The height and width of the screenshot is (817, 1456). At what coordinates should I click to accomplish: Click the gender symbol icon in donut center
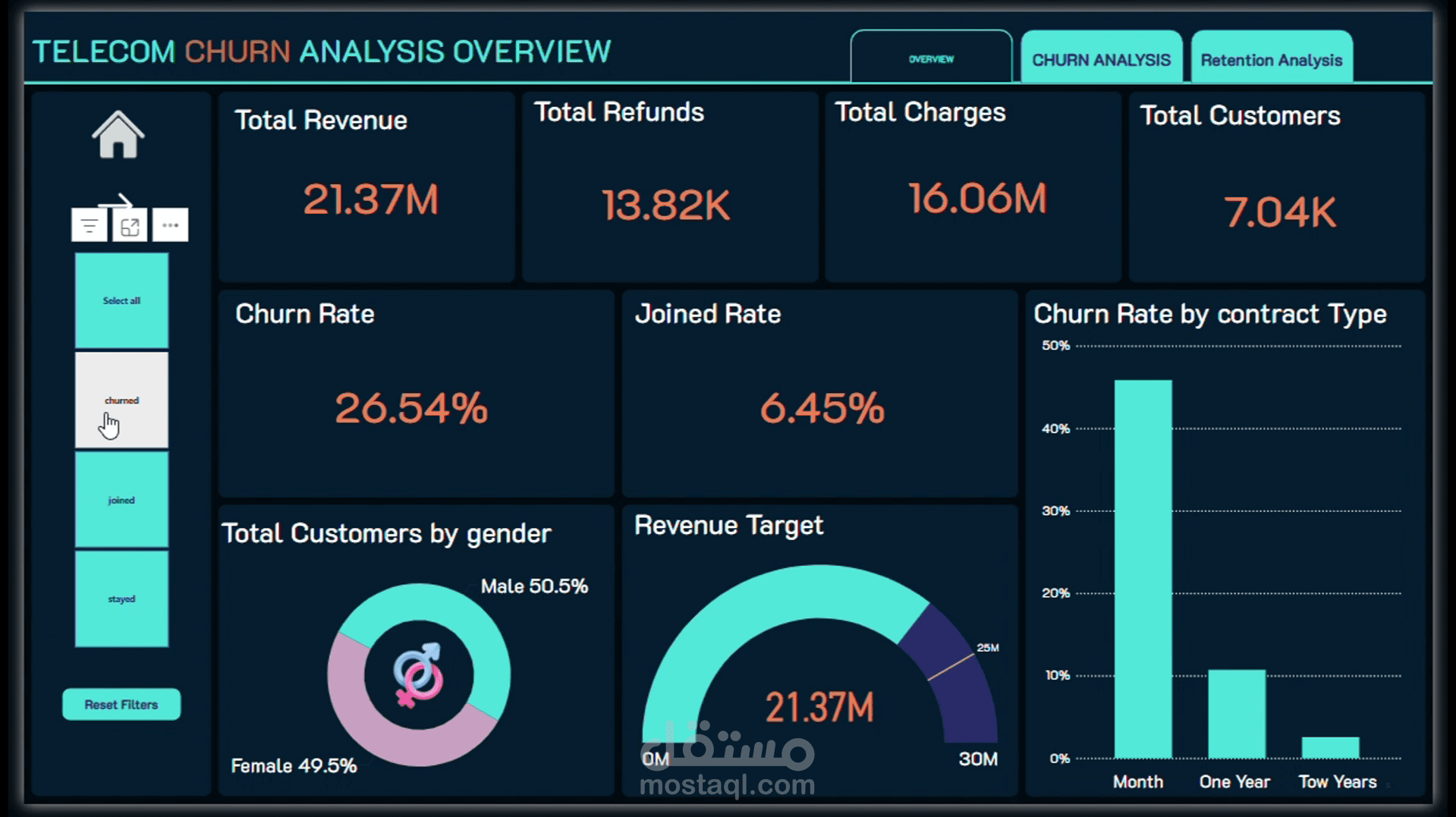pos(418,674)
